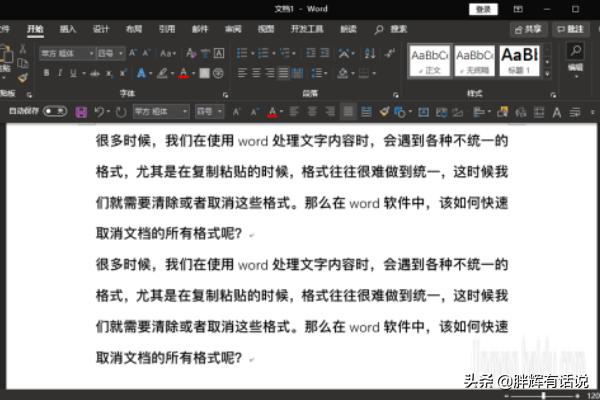The width and height of the screenshot is (600, 400).
Task: Click the Redo icon in quick access toolbar
Action: (121, 112)
